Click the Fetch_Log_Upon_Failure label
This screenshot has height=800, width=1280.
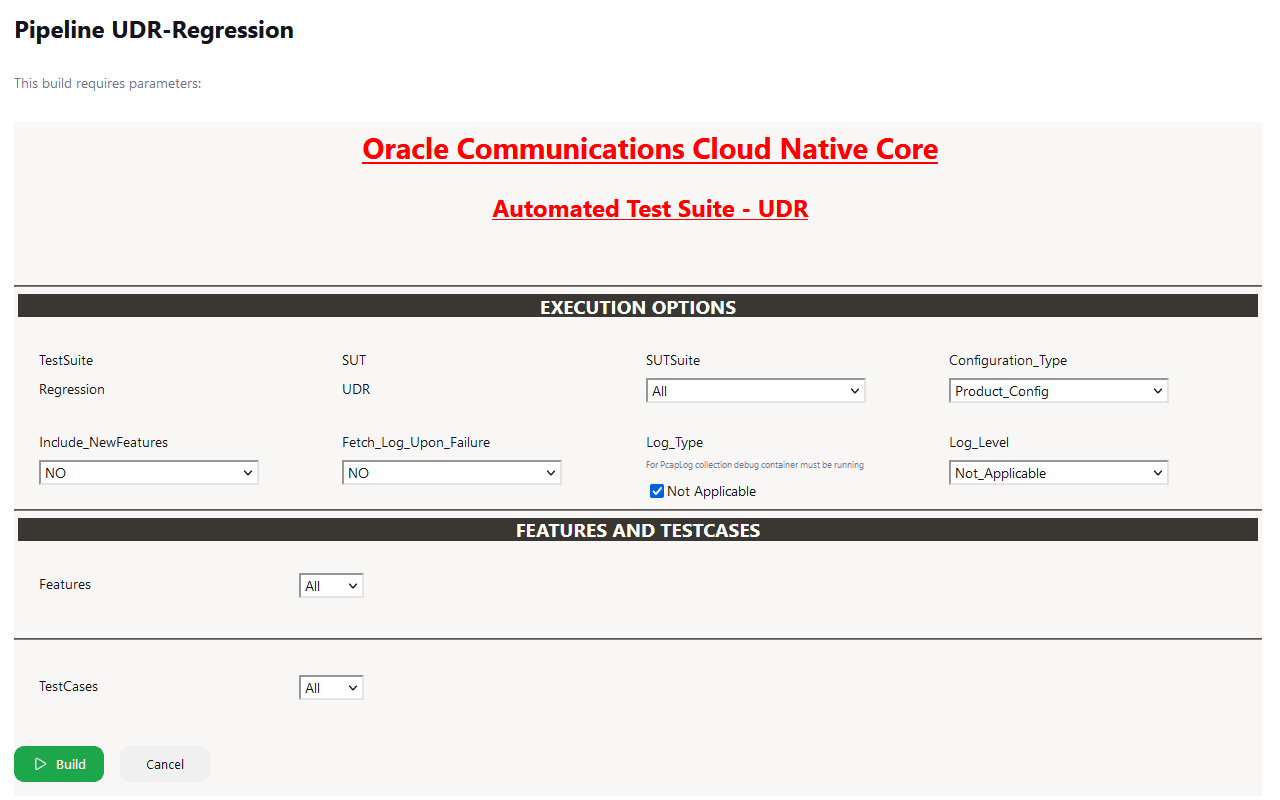(416, 442)
